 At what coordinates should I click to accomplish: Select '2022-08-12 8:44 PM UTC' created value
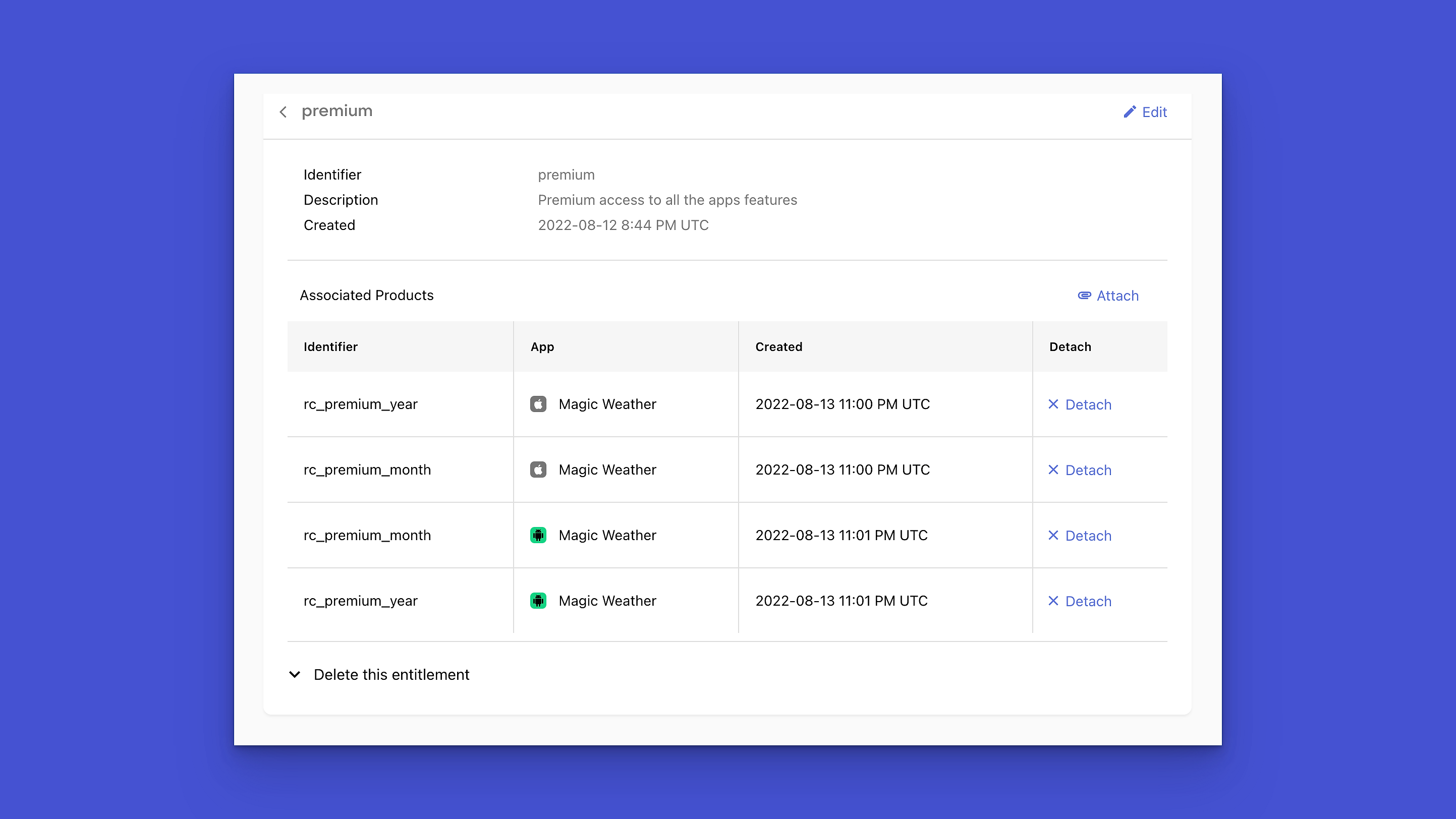623,225
